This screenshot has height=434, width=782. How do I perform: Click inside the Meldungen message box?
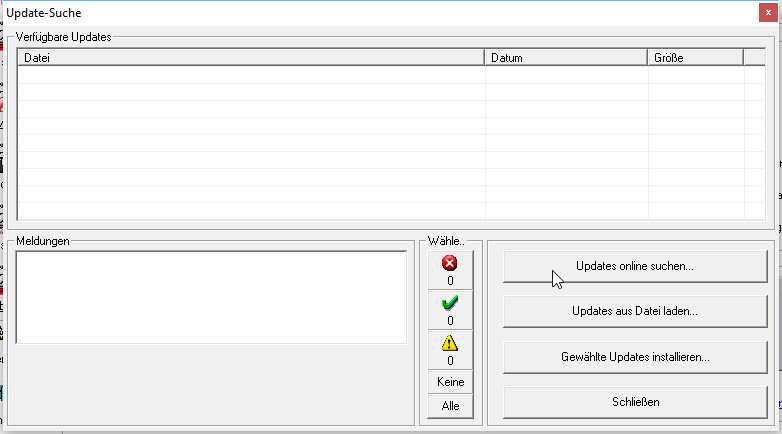click(211, 297)
